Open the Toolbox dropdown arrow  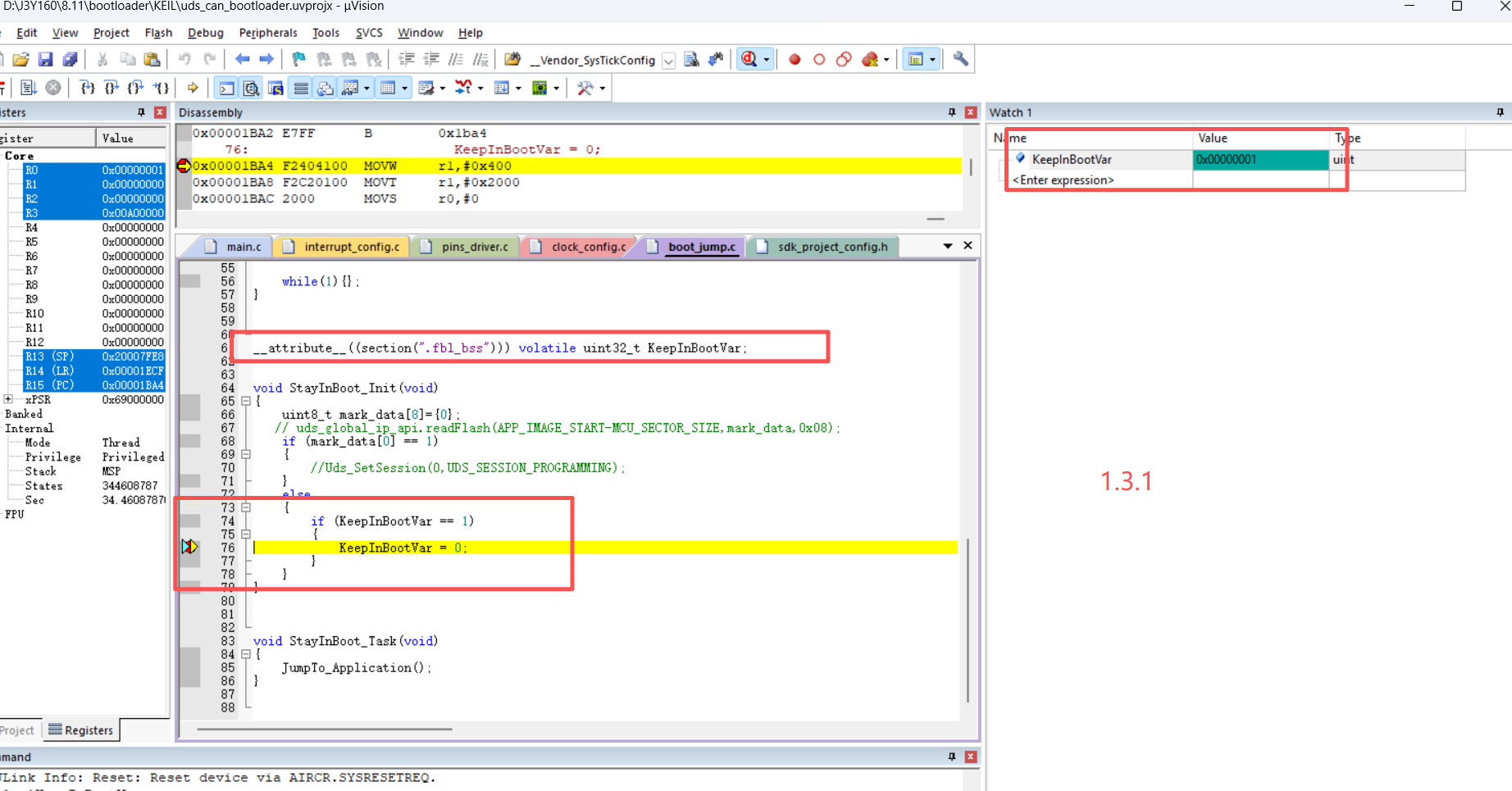(x=603, y=88)
